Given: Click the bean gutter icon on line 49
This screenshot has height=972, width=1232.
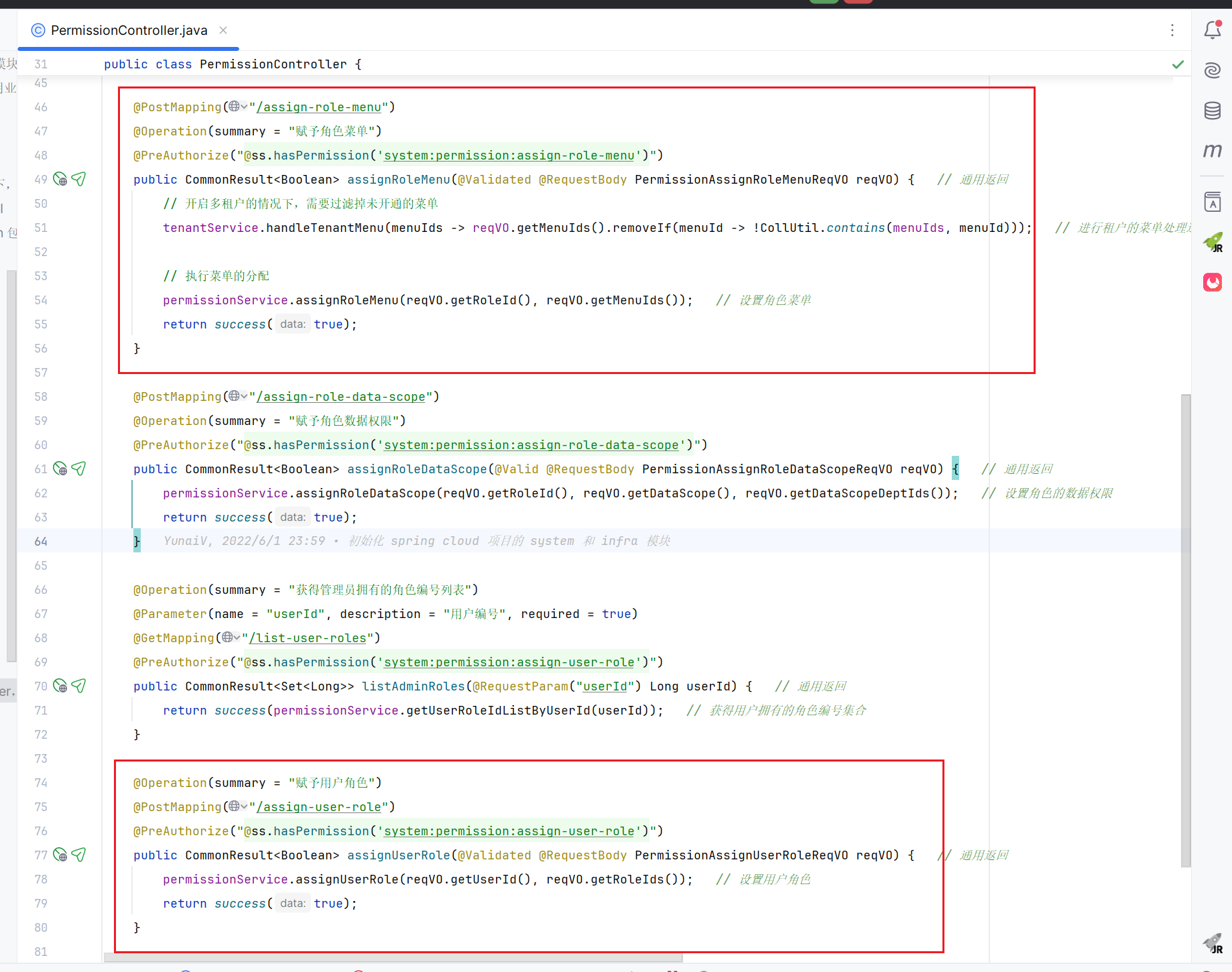Looking at the screenshot, I should (60, 179).
